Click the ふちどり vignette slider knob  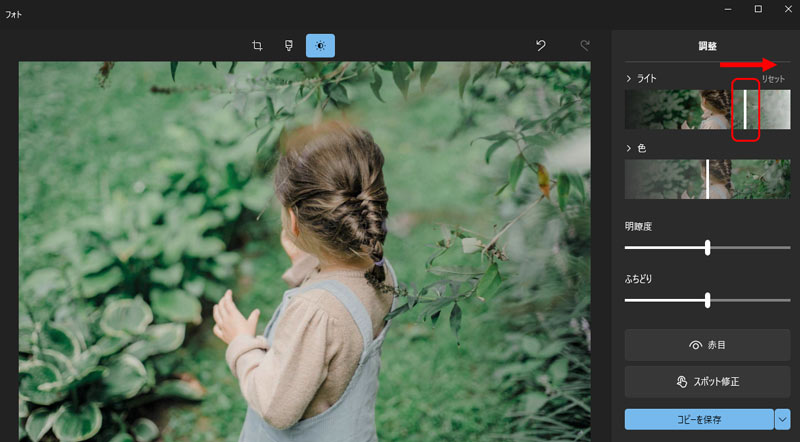(x=707, y=299)
